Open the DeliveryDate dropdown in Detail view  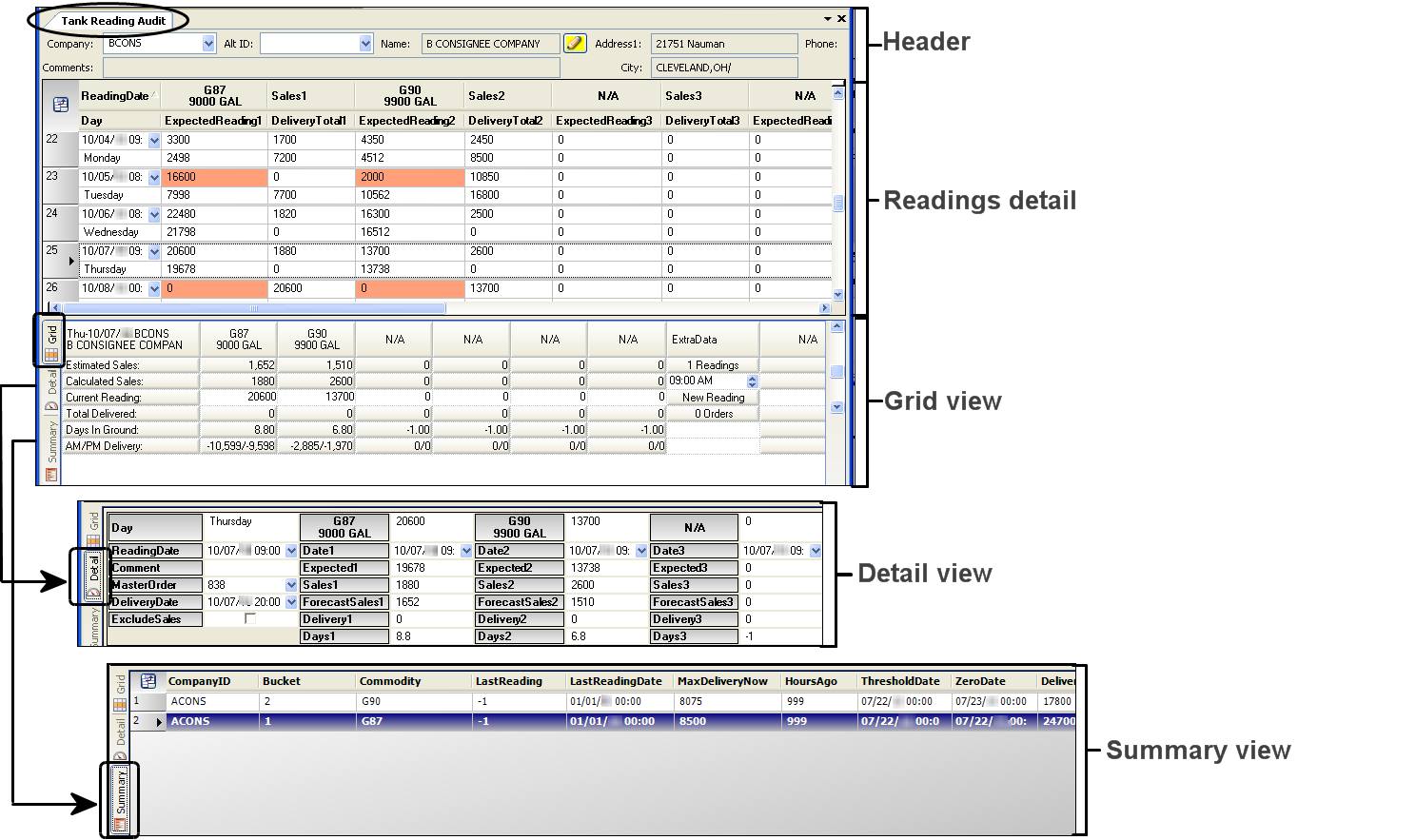click(x=291, y=602)
